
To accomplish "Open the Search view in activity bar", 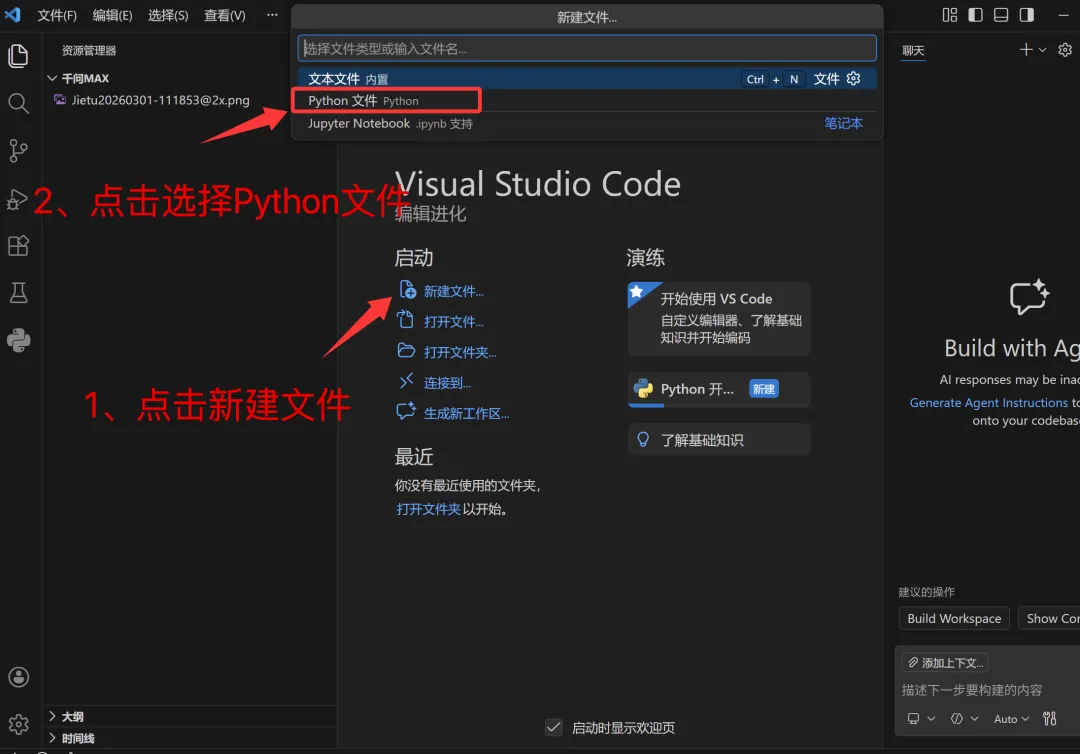I will point(18,103).
